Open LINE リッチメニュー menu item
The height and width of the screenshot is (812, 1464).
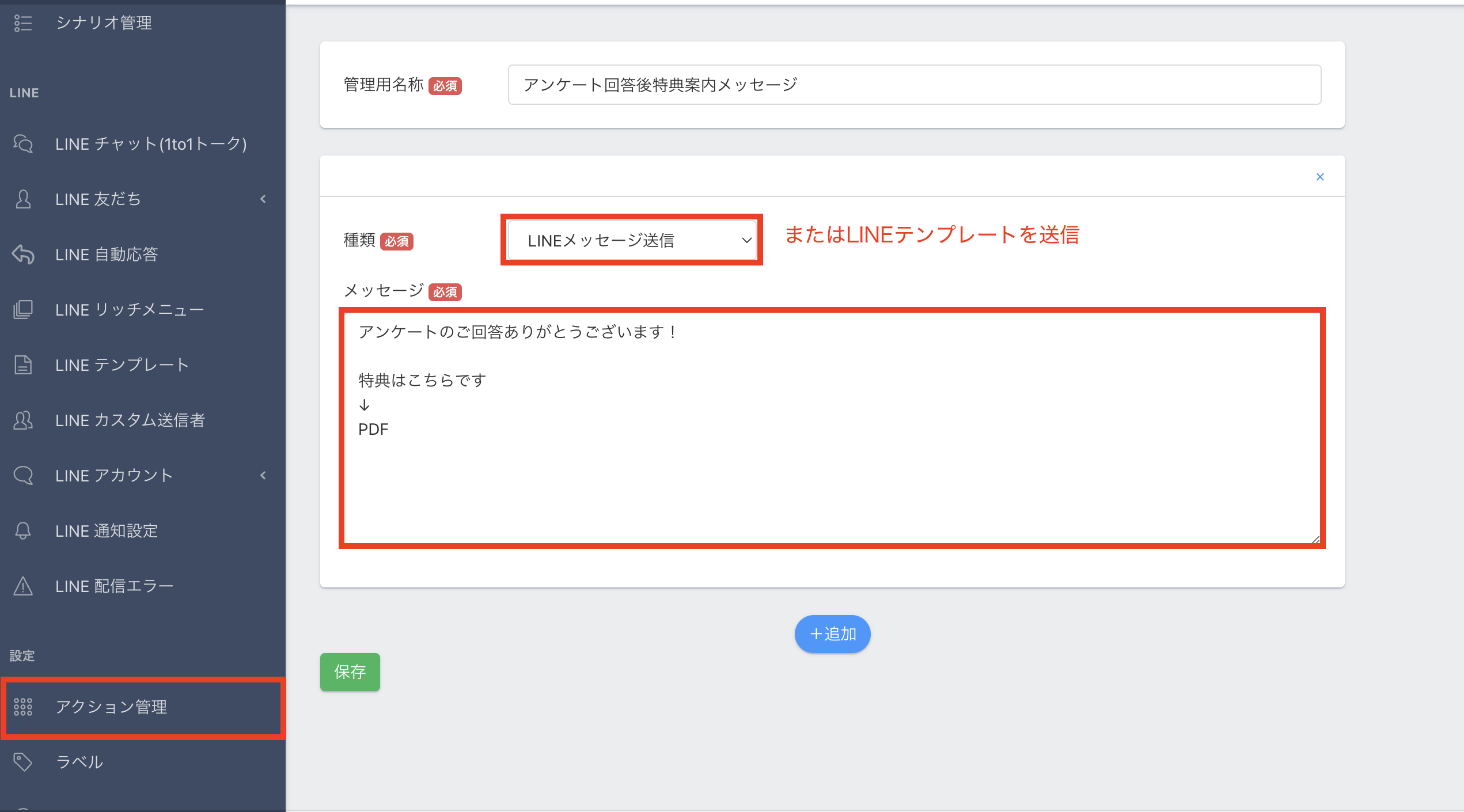[x=130, y=309]
